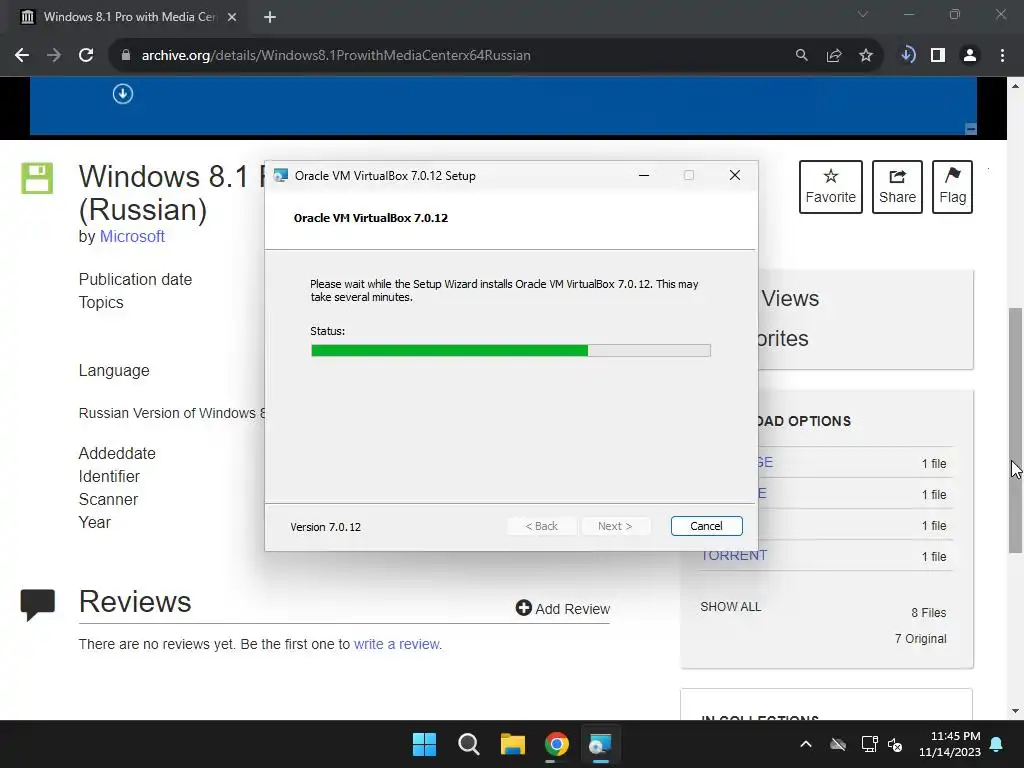Click the VirtualBox Setup title bar icon
This screenshot has height=768, width=1024.
pyautogui.click(x=281, y=176)
